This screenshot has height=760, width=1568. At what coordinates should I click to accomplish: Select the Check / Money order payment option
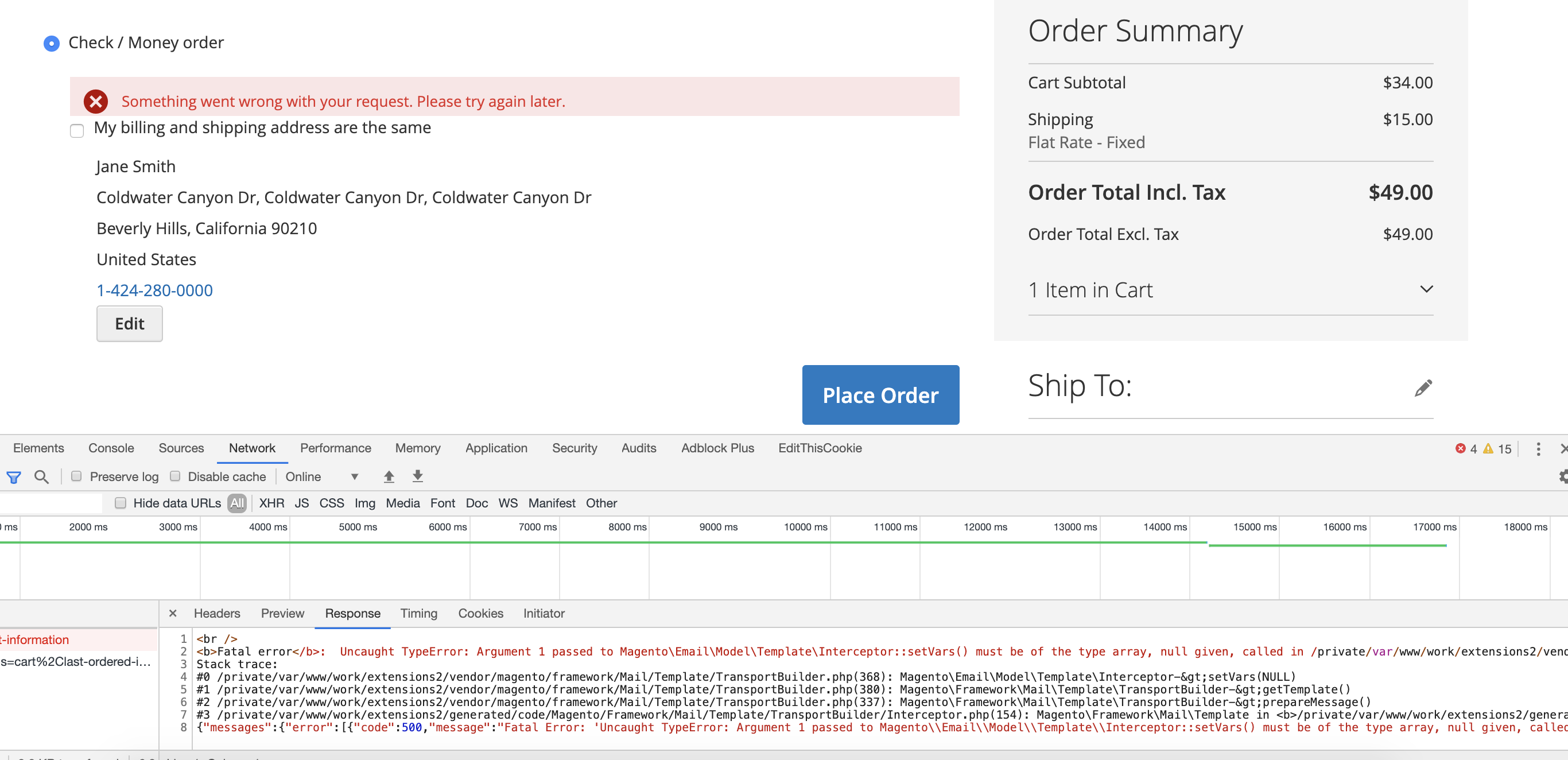point(51,43)
